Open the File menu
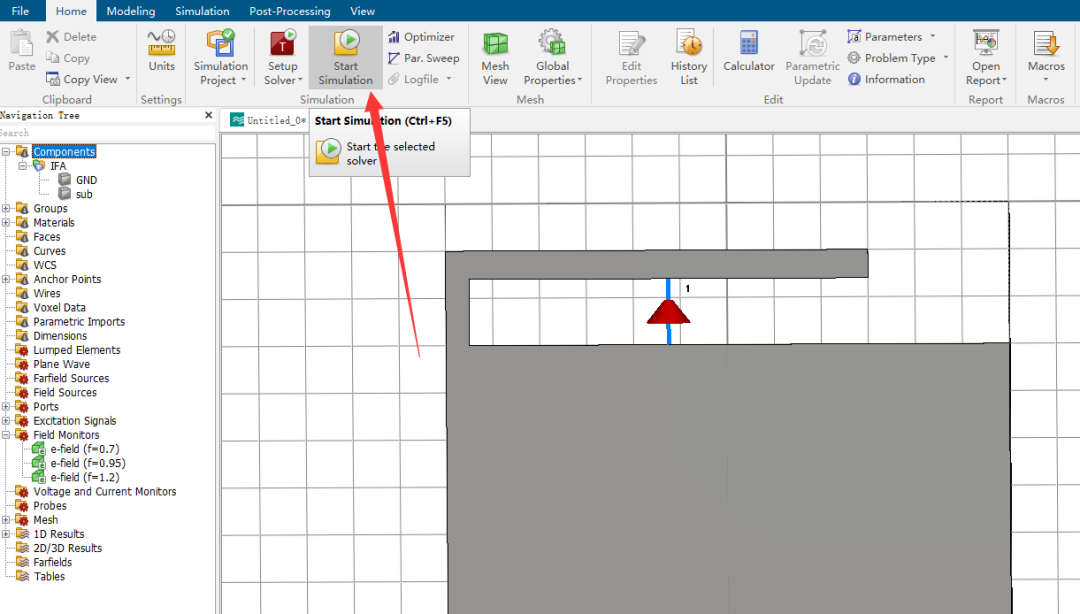This screenshot has width=1080, height=614. coord(21,11)
